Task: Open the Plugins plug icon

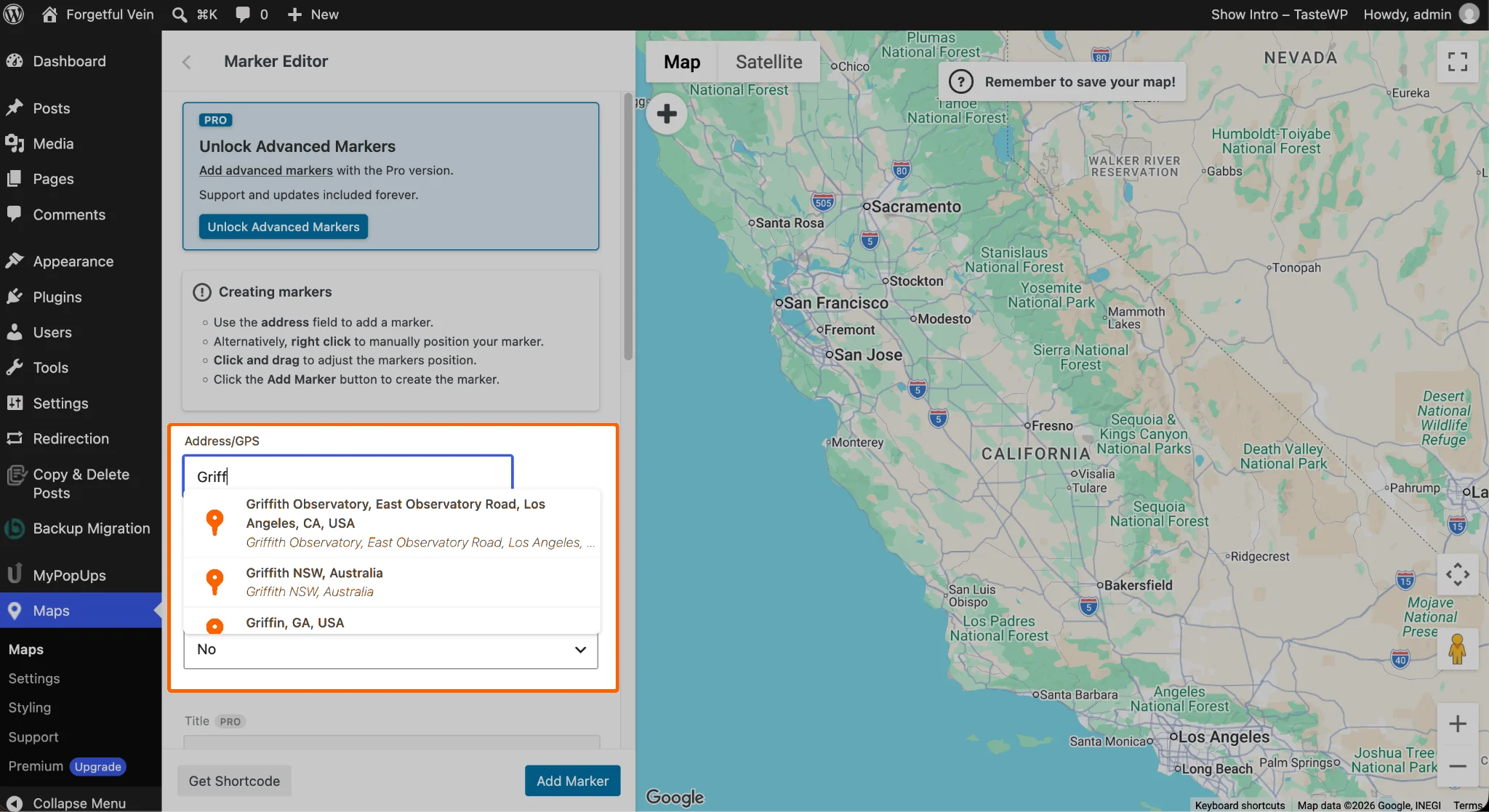Action: [x=15, y=297]
